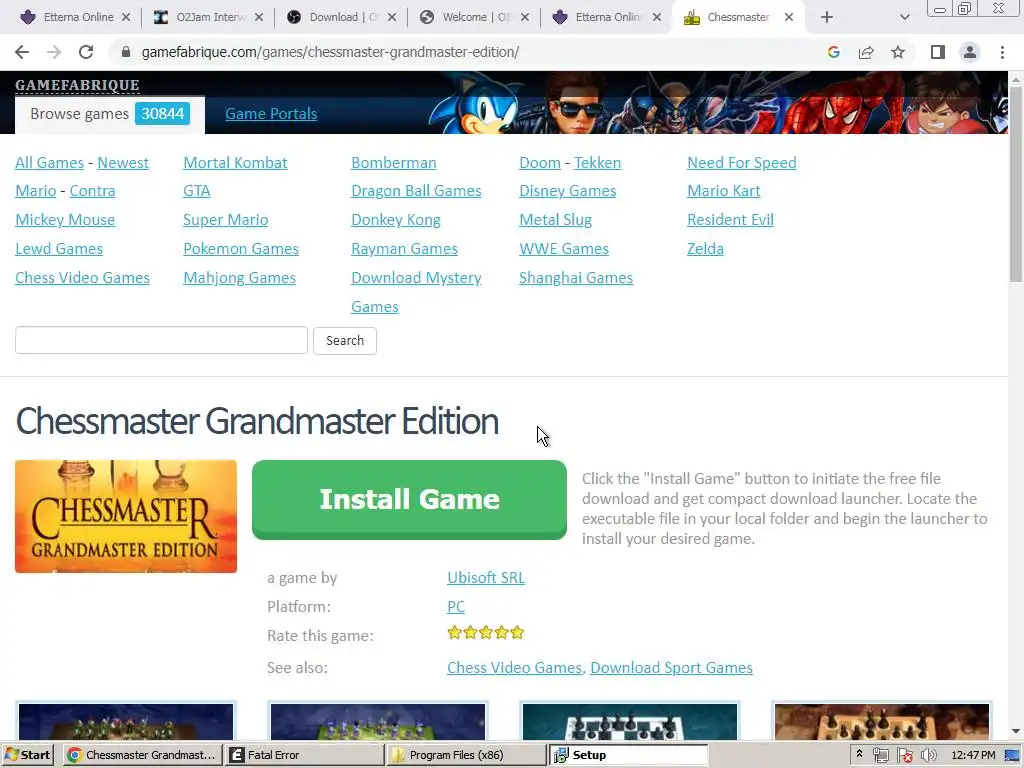Open the first game screenshot thumbnail
This screenshot has height=768, width=1024.
(126, 721)
